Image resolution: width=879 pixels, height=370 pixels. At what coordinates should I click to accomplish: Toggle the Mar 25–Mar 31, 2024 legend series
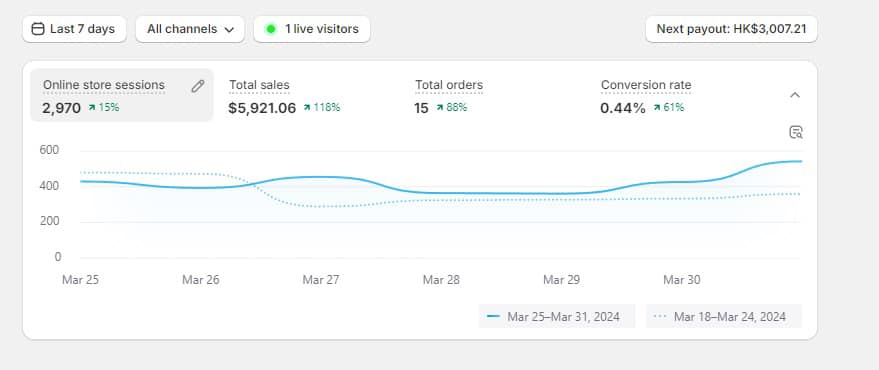pos(557,316)
